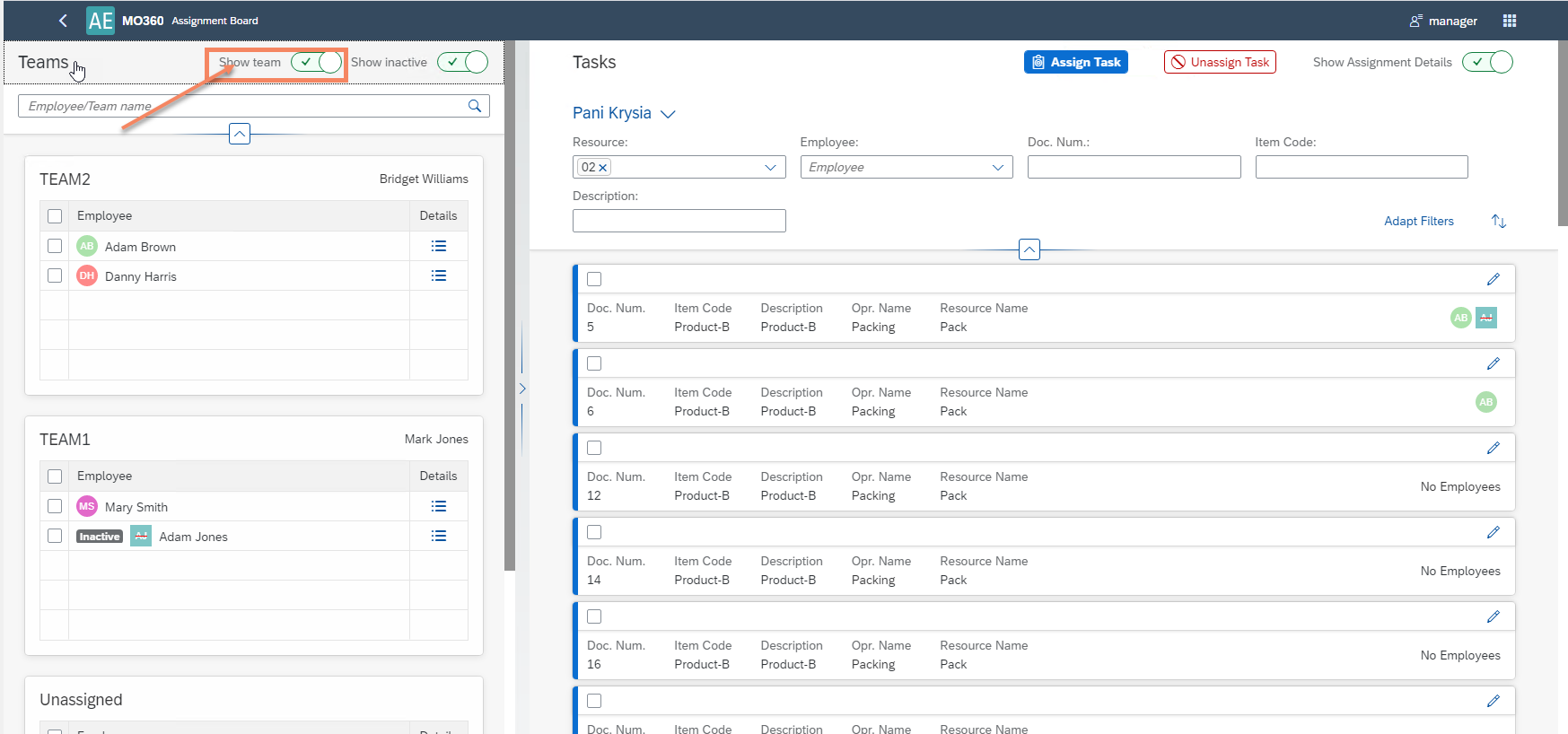
Task: Click search magnifier in Employee/Team name field
Action: tap(475, 106)
